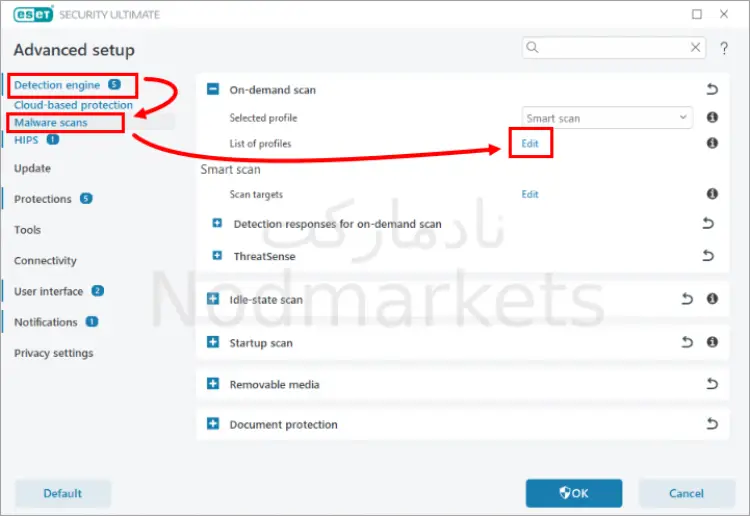The width and height of the screenshot is (750, 516).
Task: Click the Smart scan heading text
Action: point(231,170)
